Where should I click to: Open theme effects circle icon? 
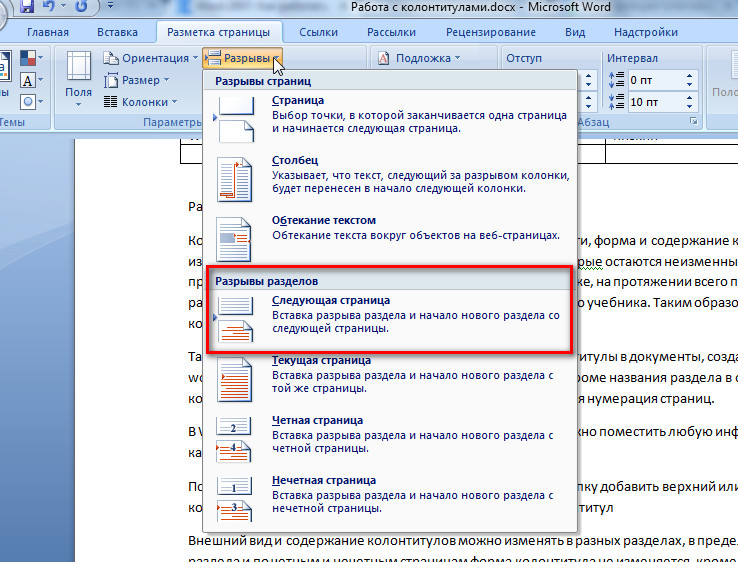coord(32,101)
